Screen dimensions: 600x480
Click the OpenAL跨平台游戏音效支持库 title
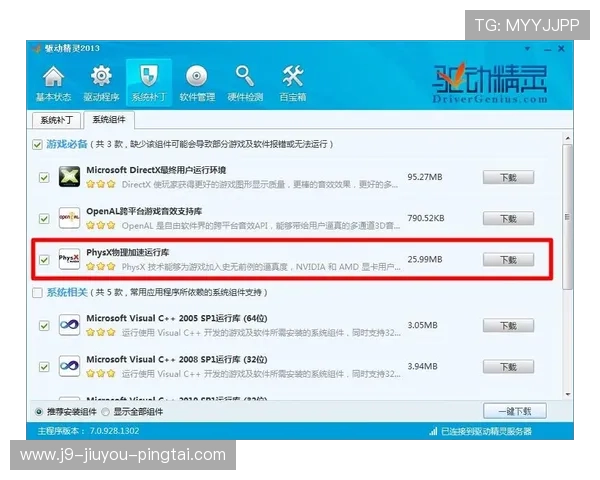click(144, 211)
